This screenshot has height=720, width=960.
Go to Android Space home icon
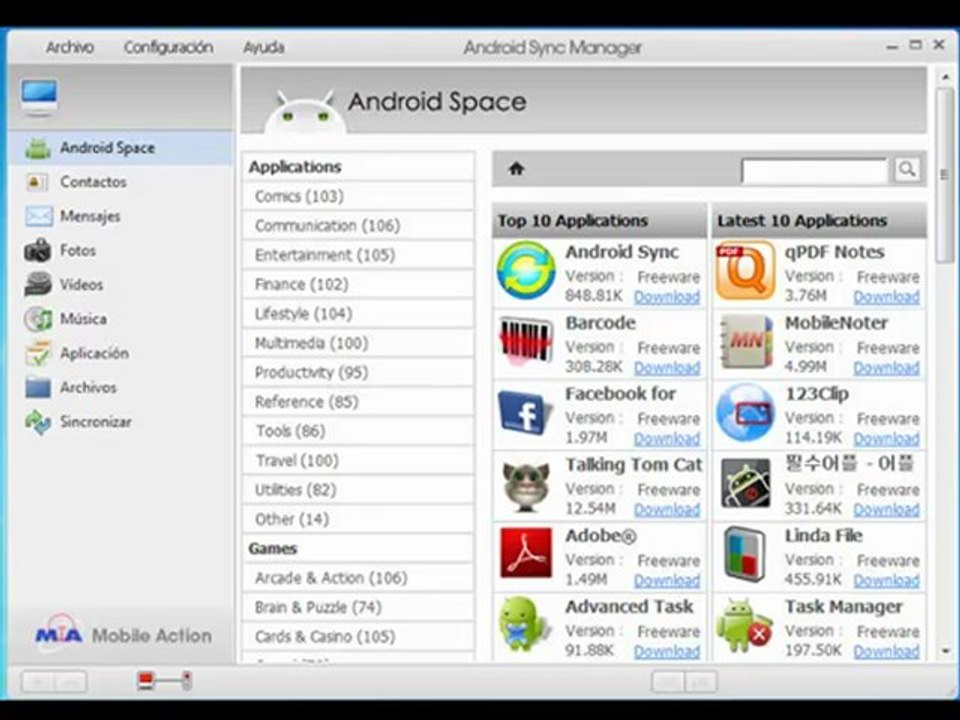pos(516,169)
